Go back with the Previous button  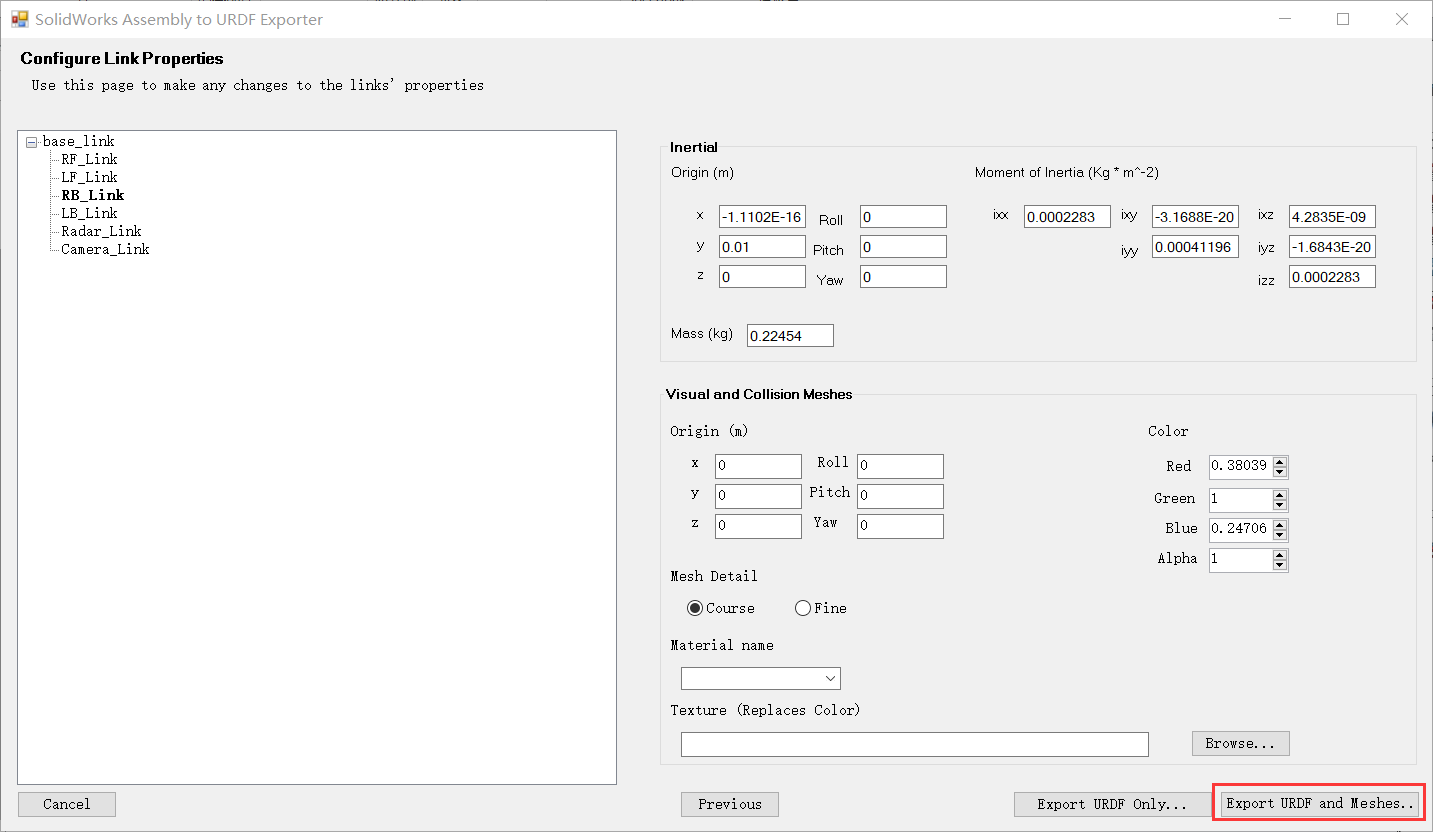[729, 804]
